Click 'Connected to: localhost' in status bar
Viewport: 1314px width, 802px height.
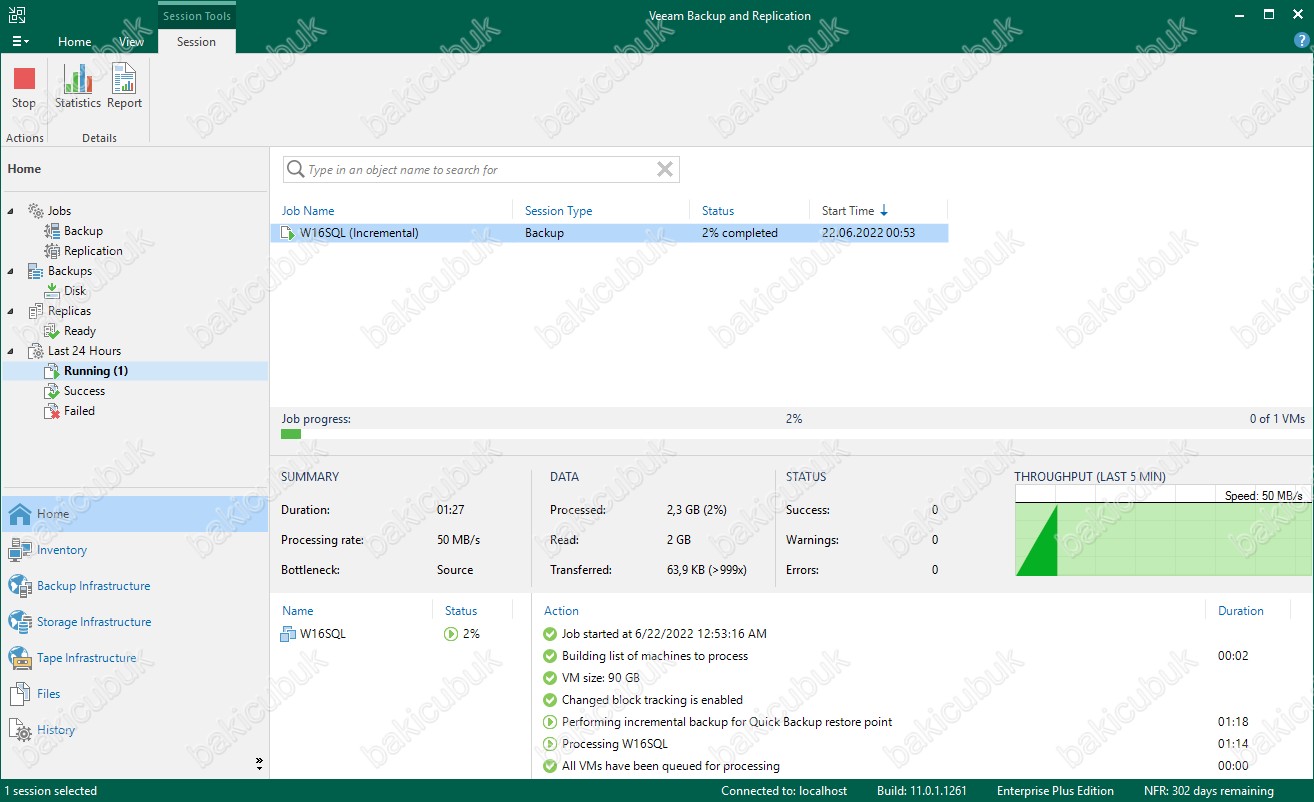(x=784, y=791)
